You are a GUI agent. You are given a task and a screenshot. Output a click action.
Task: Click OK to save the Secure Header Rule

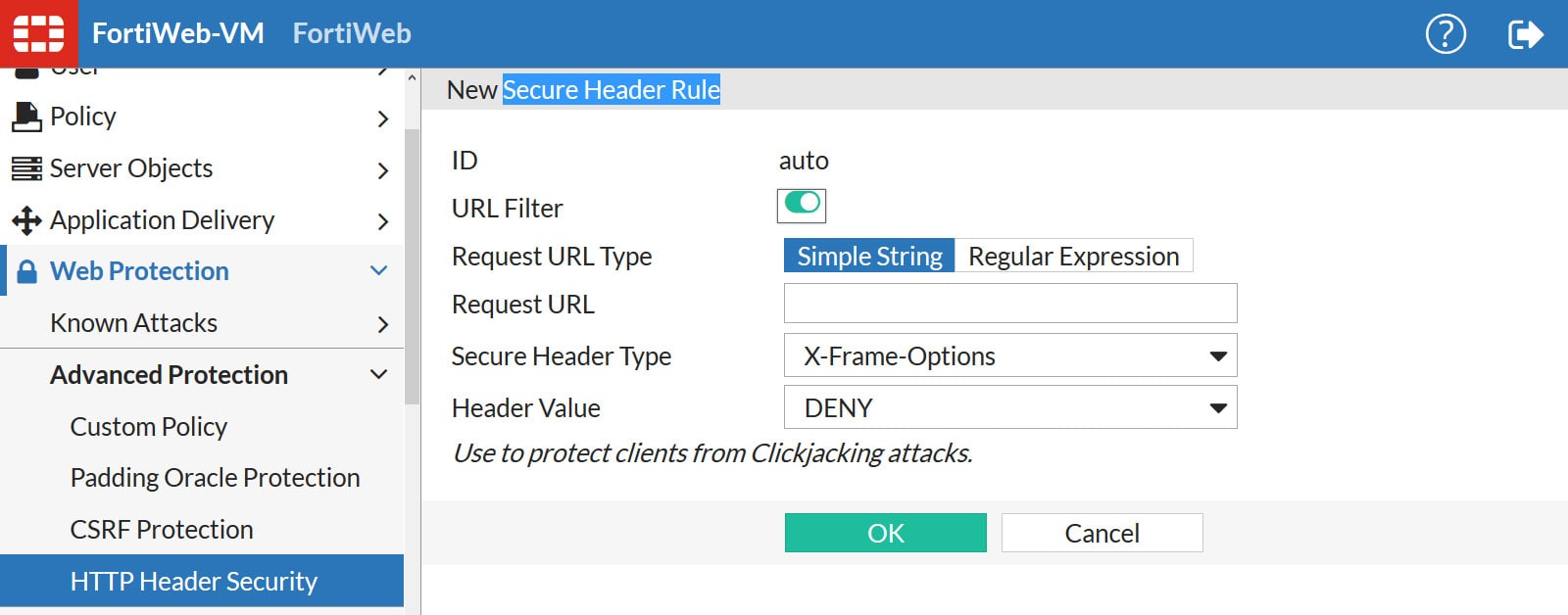885,533
